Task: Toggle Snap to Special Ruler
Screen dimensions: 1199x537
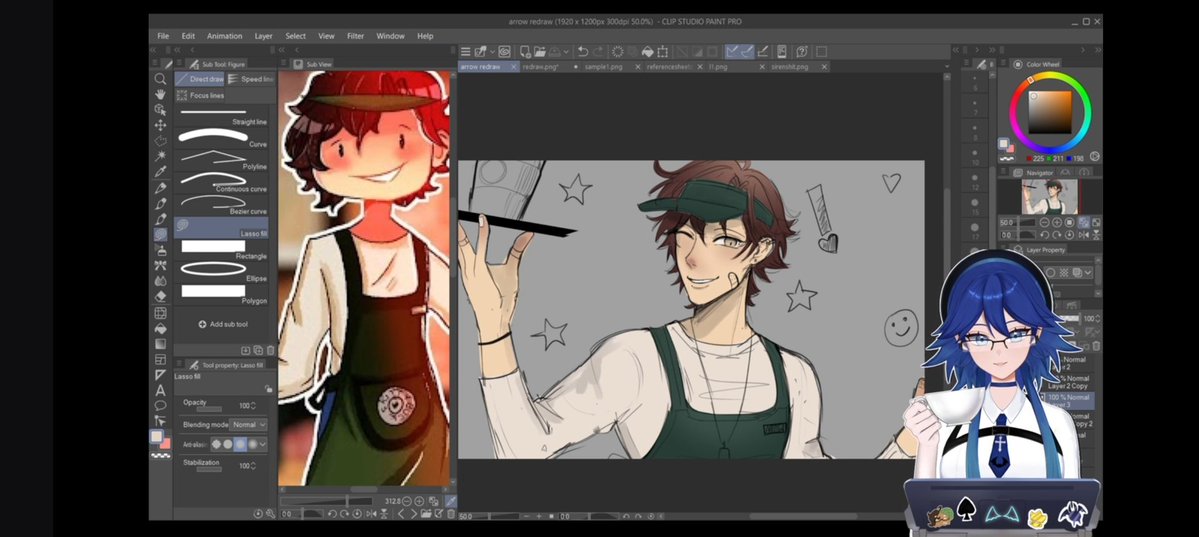Action: coord(747,51)
